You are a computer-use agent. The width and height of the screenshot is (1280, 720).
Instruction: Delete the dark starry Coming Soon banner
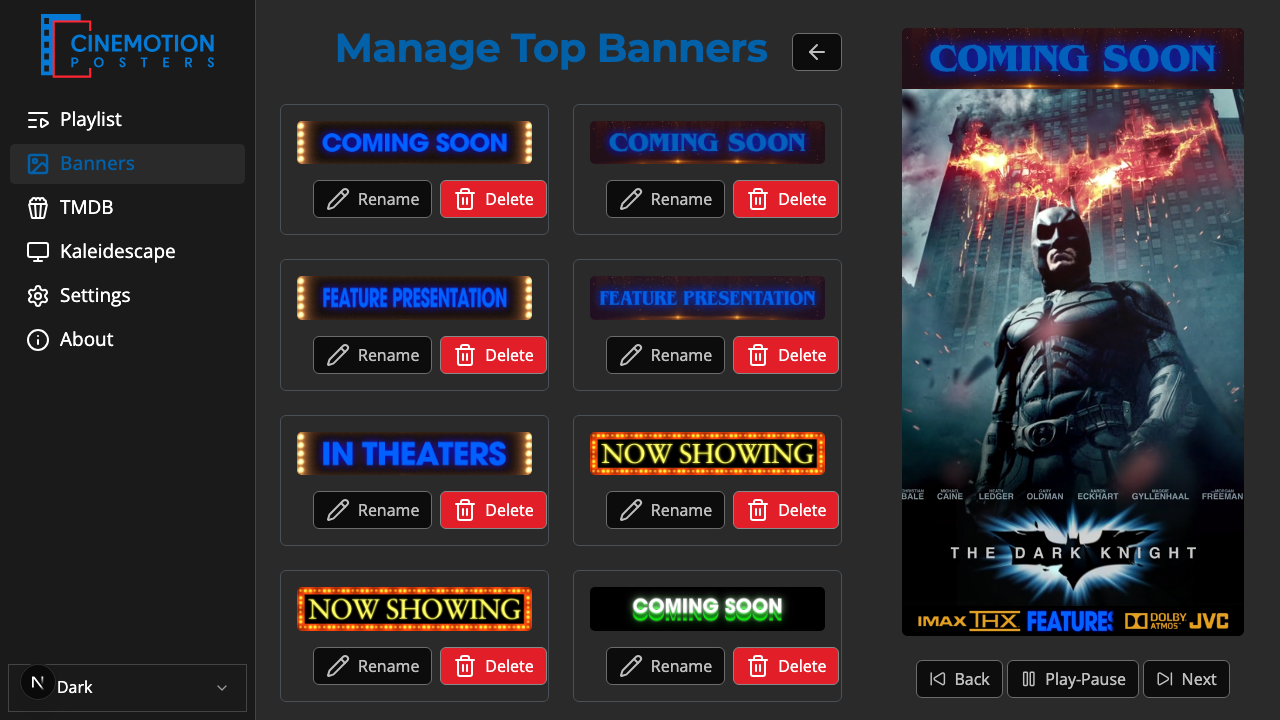click(x=786, y=199)
